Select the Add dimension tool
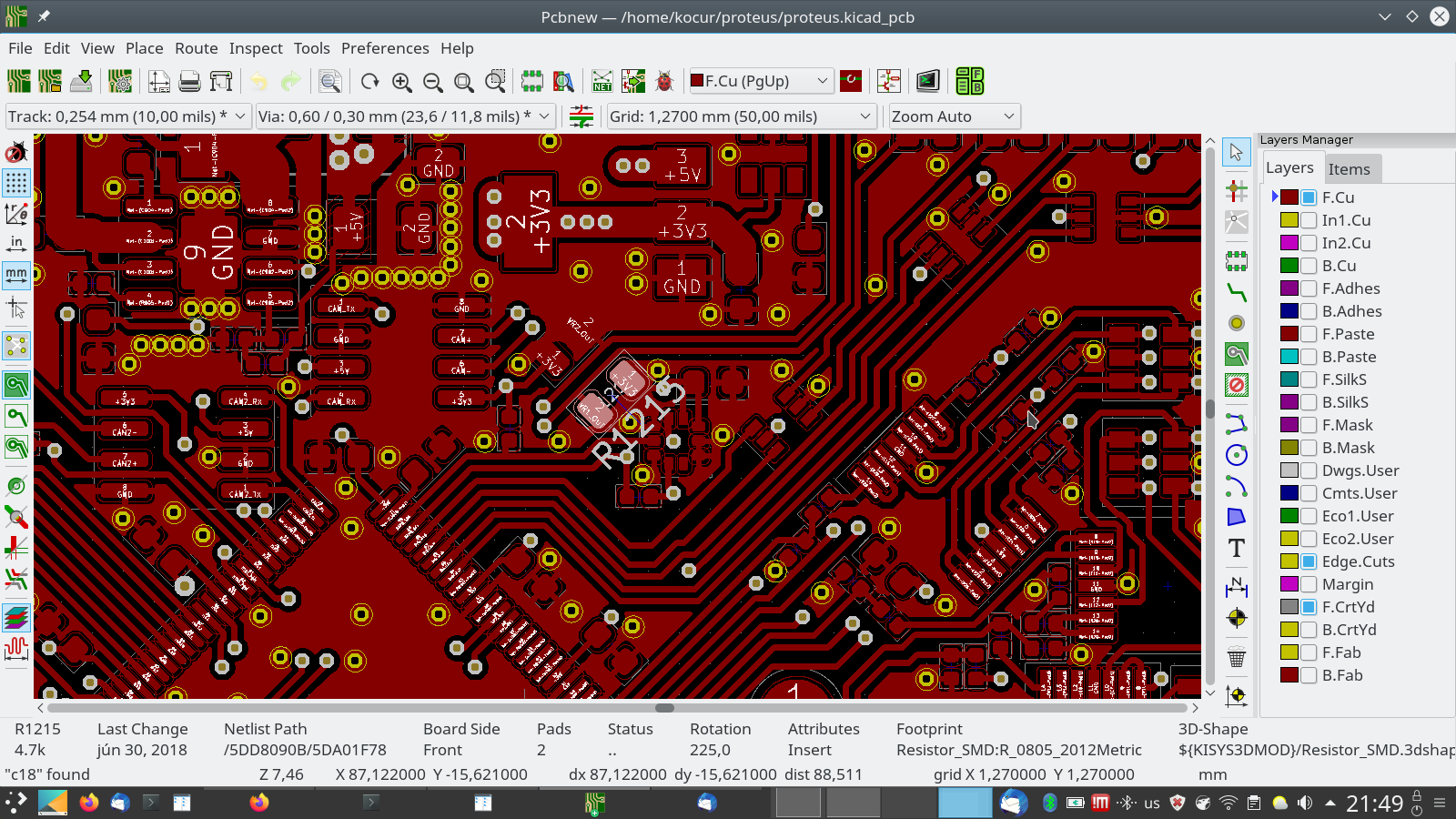This screenshot has height=819, width=1456. tap(1236, 587)
